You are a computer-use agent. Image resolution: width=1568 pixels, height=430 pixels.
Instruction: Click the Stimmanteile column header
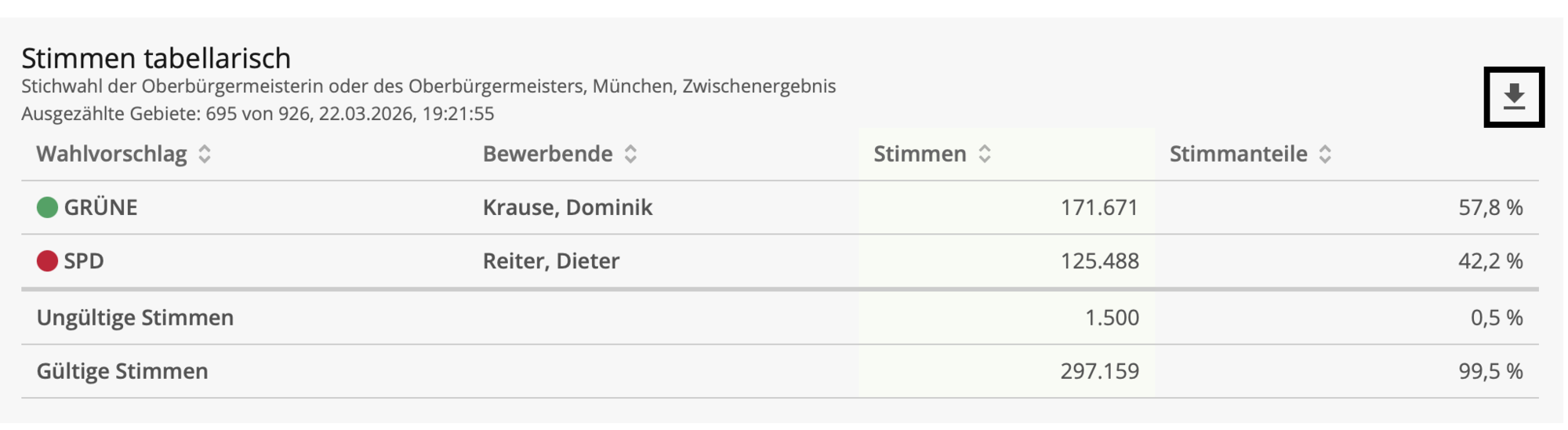click(1238, 154)
